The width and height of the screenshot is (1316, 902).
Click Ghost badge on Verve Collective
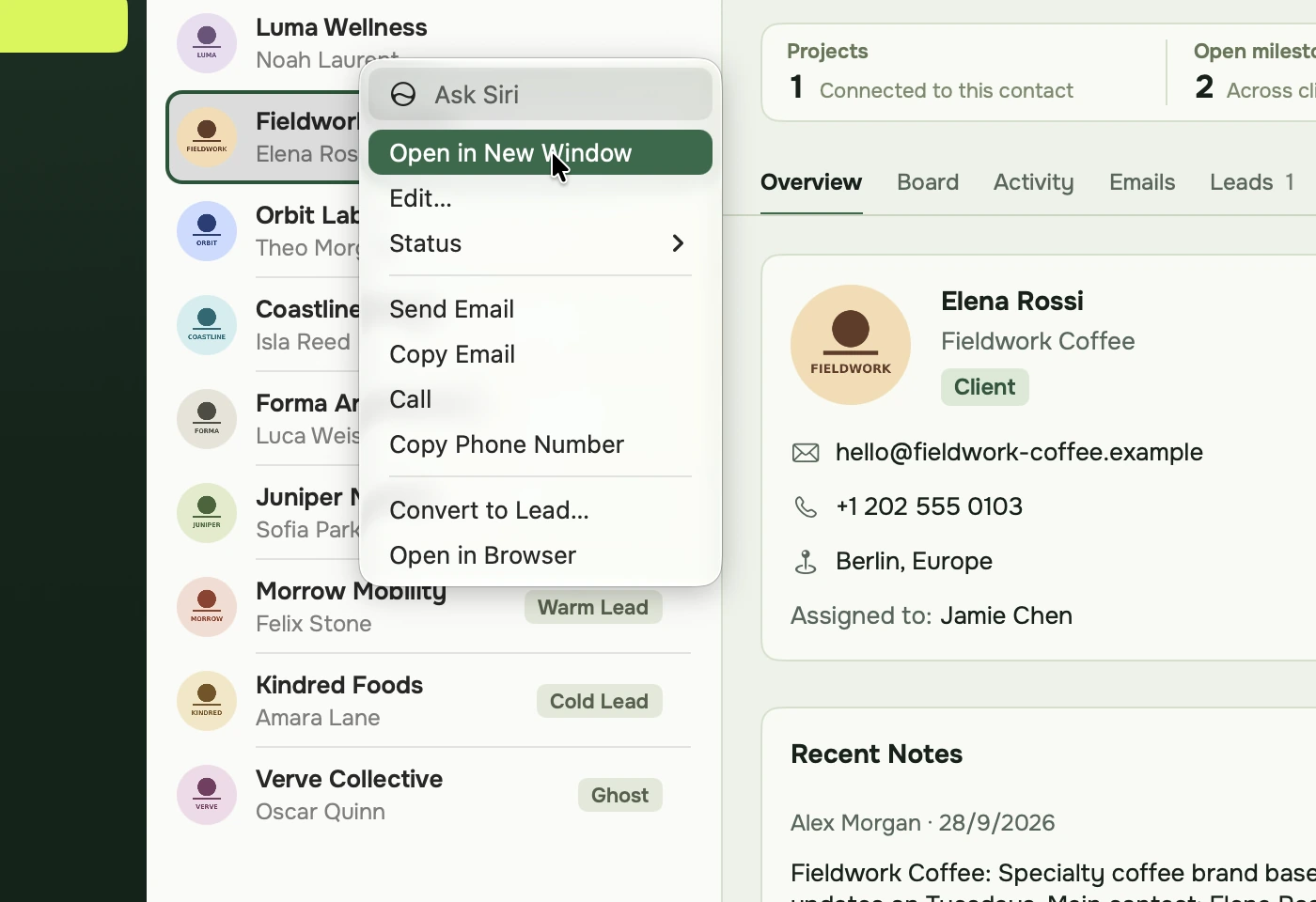click(x=619, y=795)
